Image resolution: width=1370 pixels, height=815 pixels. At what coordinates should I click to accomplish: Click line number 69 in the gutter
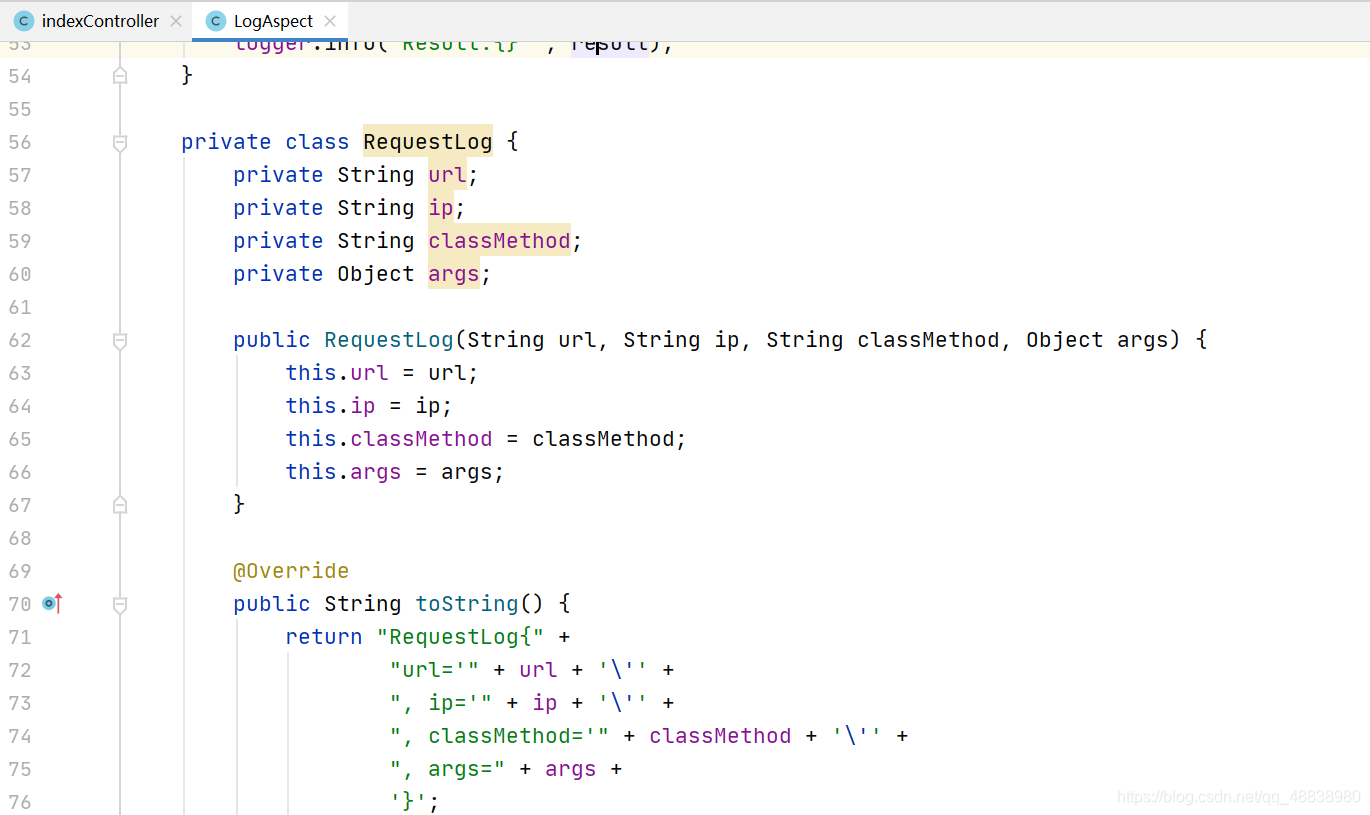20,571
